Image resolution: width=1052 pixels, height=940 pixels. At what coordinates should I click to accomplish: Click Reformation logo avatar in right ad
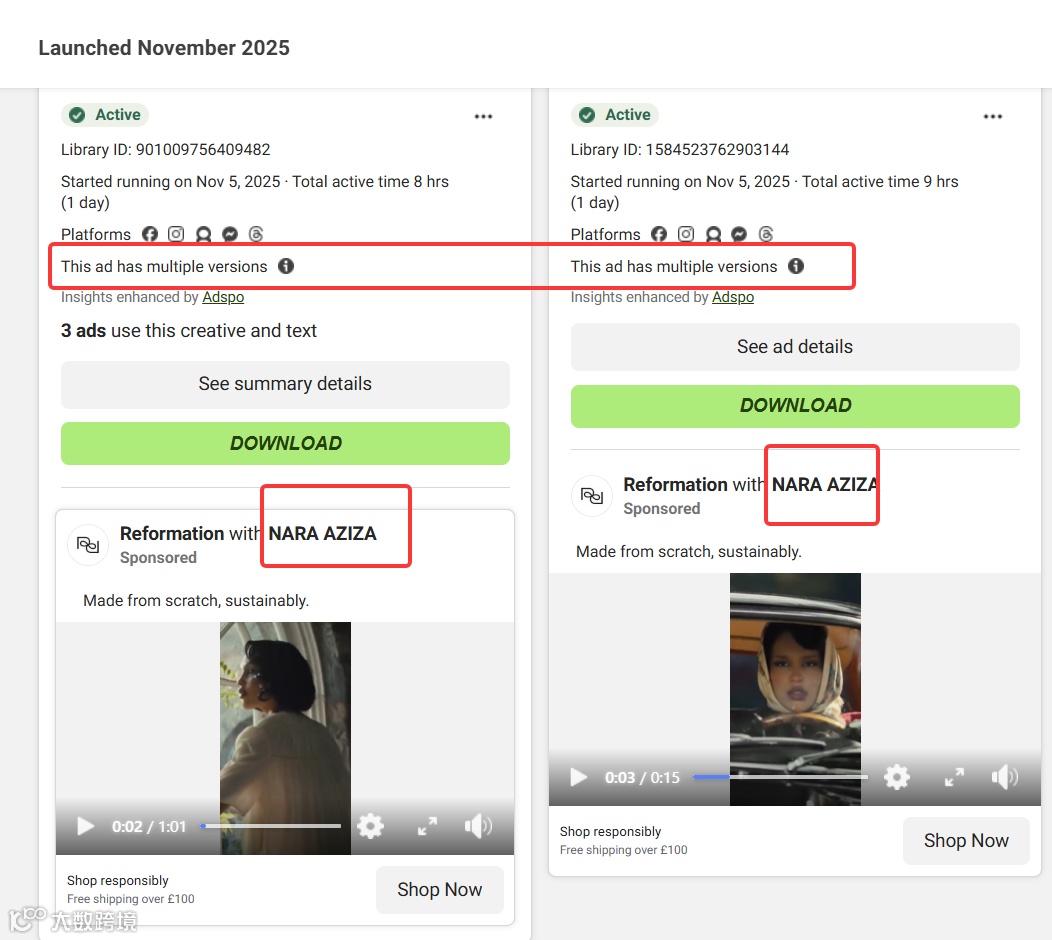click(x=592, y=496)
